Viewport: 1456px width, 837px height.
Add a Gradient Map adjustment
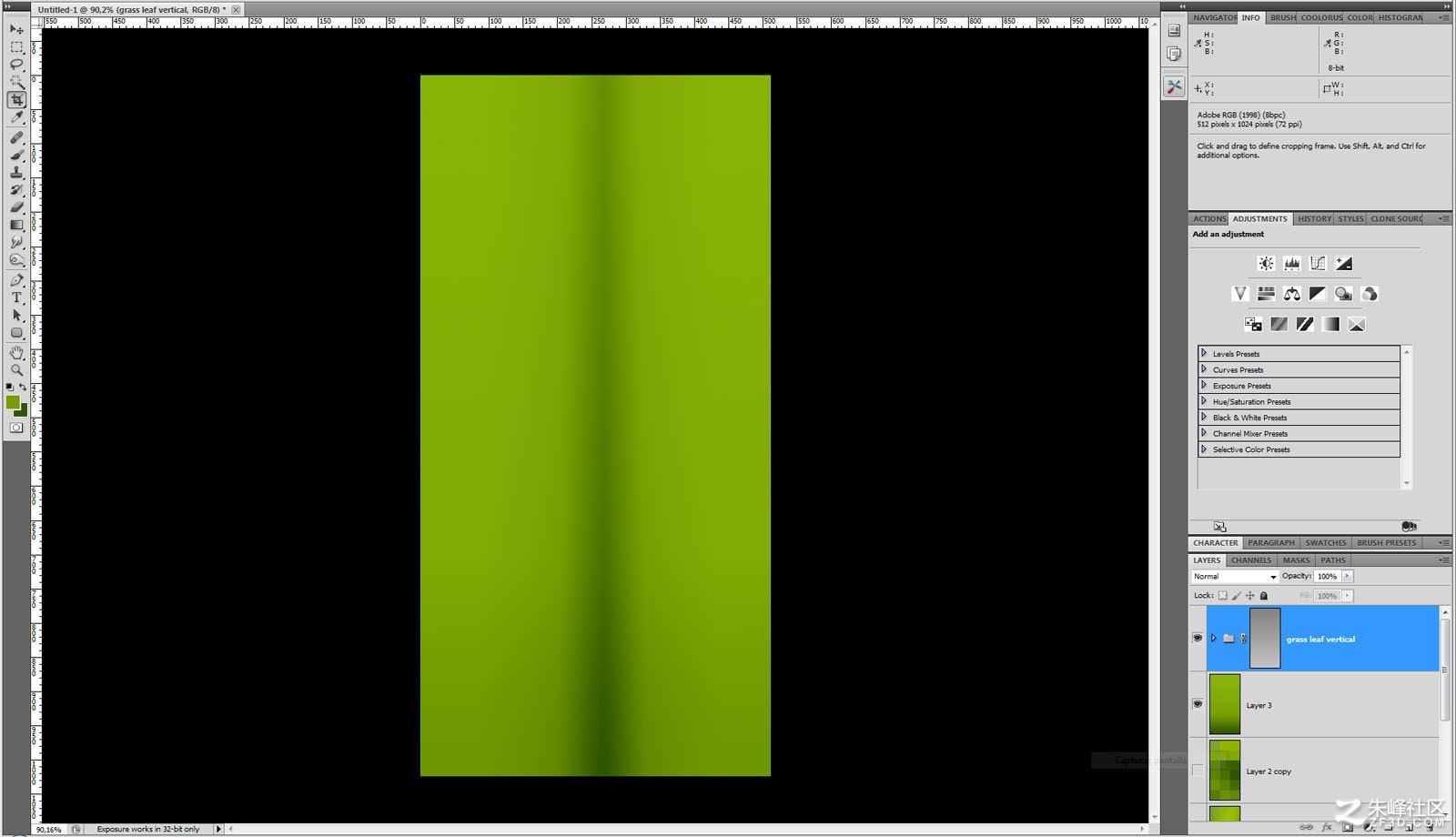point(1330,324)
